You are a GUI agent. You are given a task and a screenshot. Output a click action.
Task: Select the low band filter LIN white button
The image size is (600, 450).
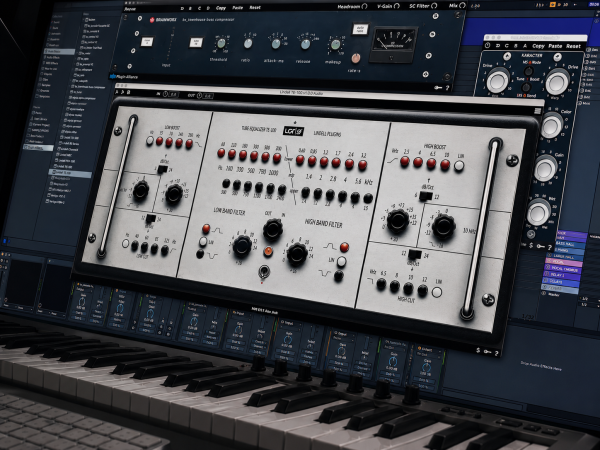(x=203, y=241)
